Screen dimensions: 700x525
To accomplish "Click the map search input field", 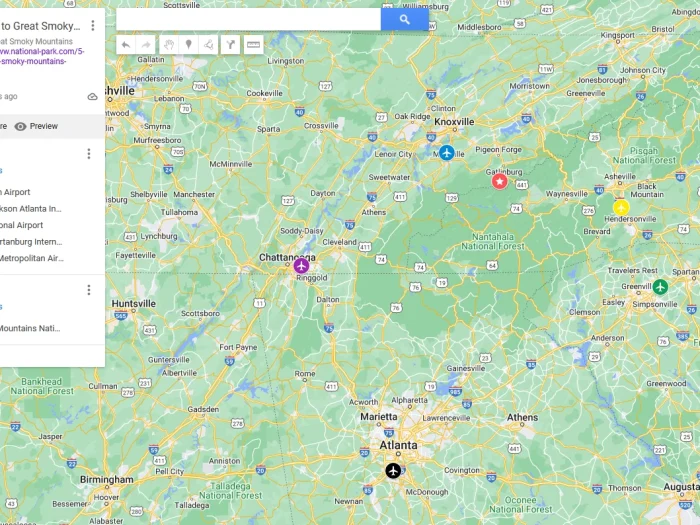I will (x=249, y=19).
